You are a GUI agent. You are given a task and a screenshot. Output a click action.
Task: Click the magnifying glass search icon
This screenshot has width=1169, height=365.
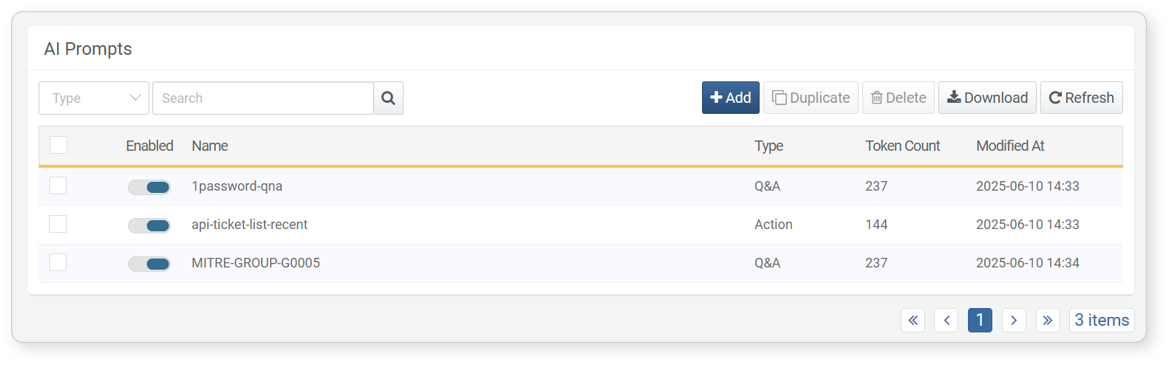[x=388, y=98]
